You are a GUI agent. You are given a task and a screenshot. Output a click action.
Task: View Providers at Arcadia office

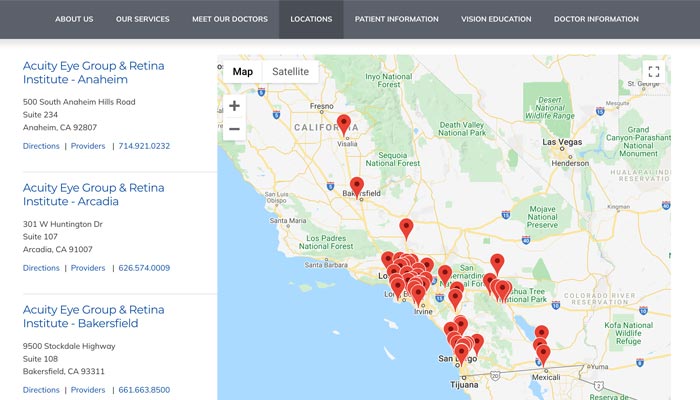pos(88,268)
